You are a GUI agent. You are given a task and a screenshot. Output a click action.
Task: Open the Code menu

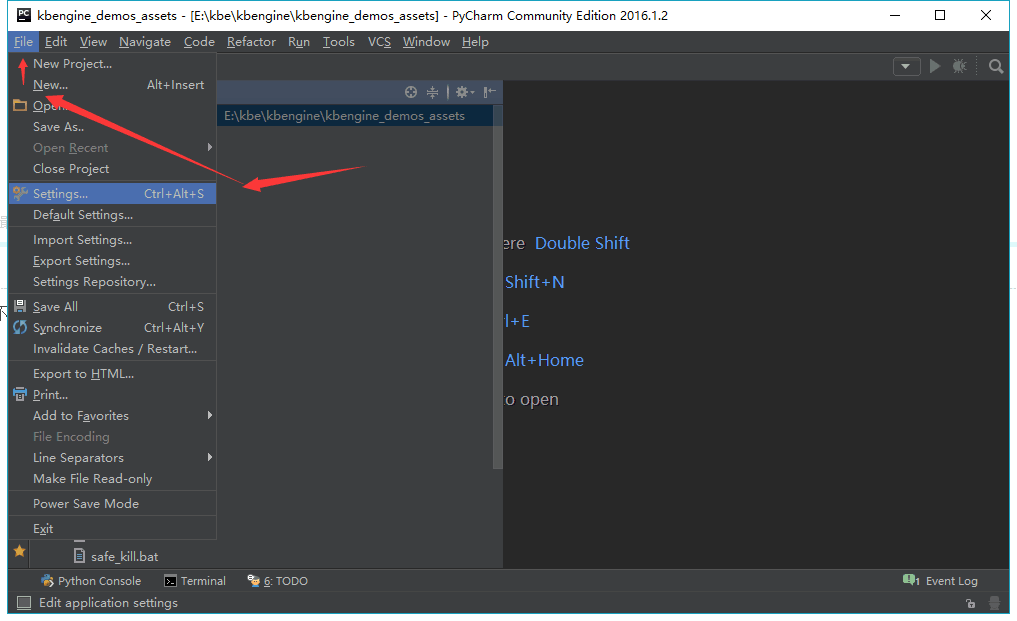(199, 42)
